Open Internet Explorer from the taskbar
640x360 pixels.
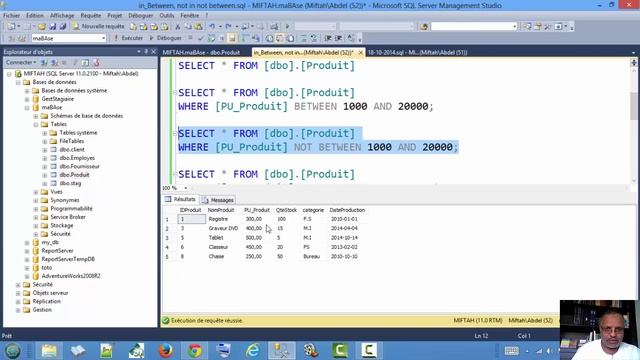(253, 350)
